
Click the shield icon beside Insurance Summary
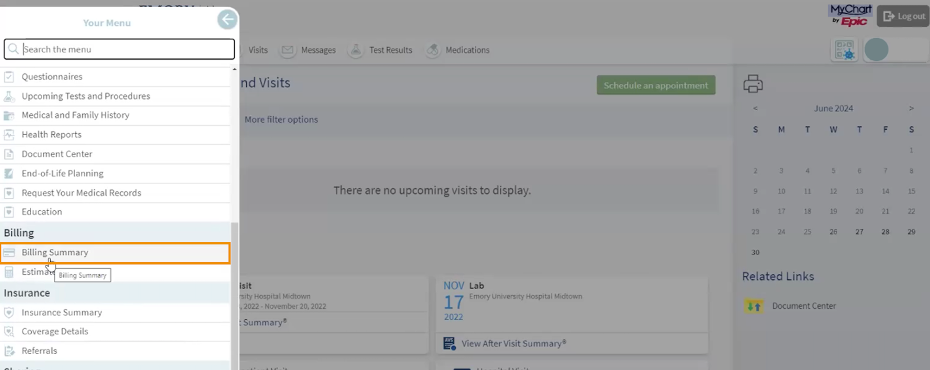9,312
